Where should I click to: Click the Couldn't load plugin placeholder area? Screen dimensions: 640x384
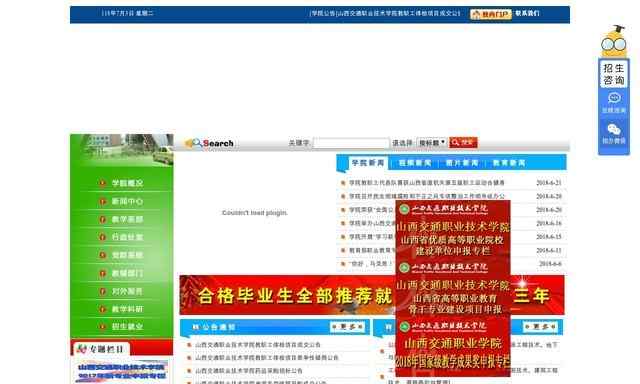[255, 213]
